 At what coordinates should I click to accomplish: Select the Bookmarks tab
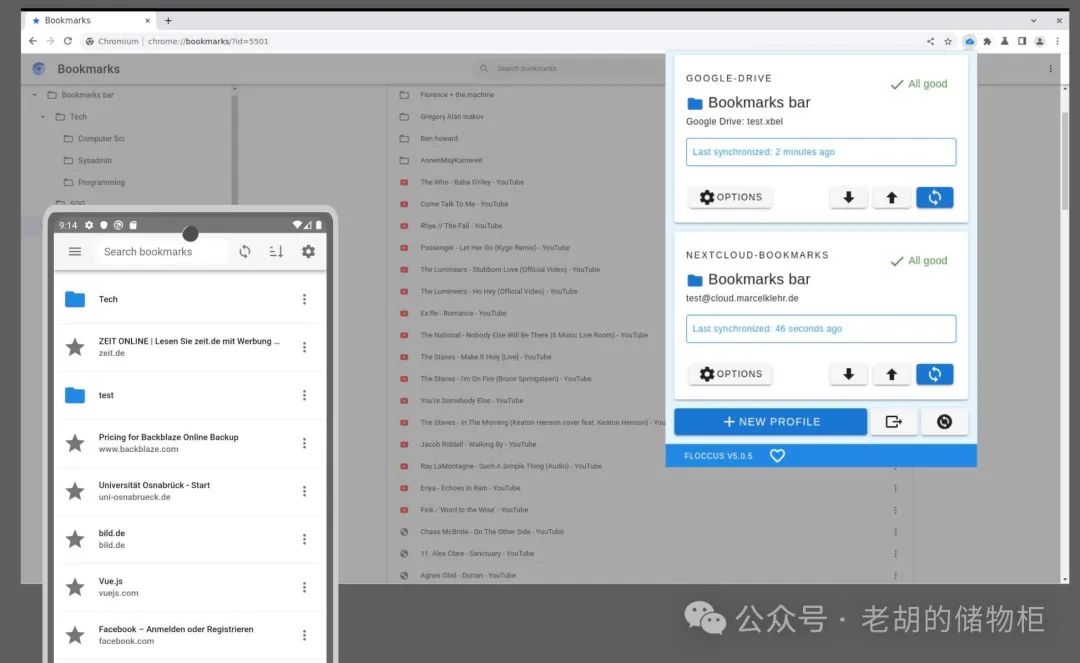[x=91, y=21]
